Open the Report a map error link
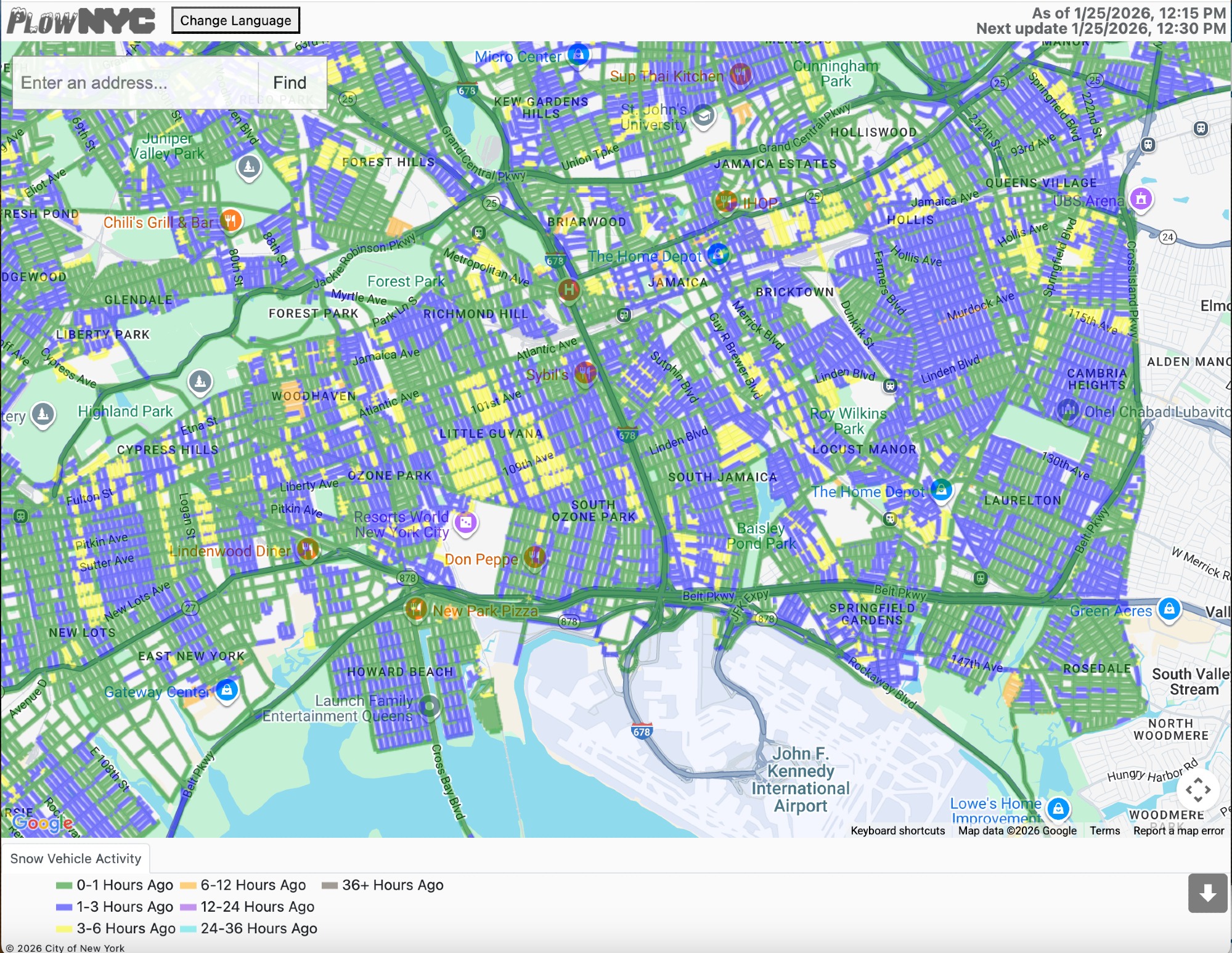The width and height of the screenshot is (1232, 953). coord(1178,830)
